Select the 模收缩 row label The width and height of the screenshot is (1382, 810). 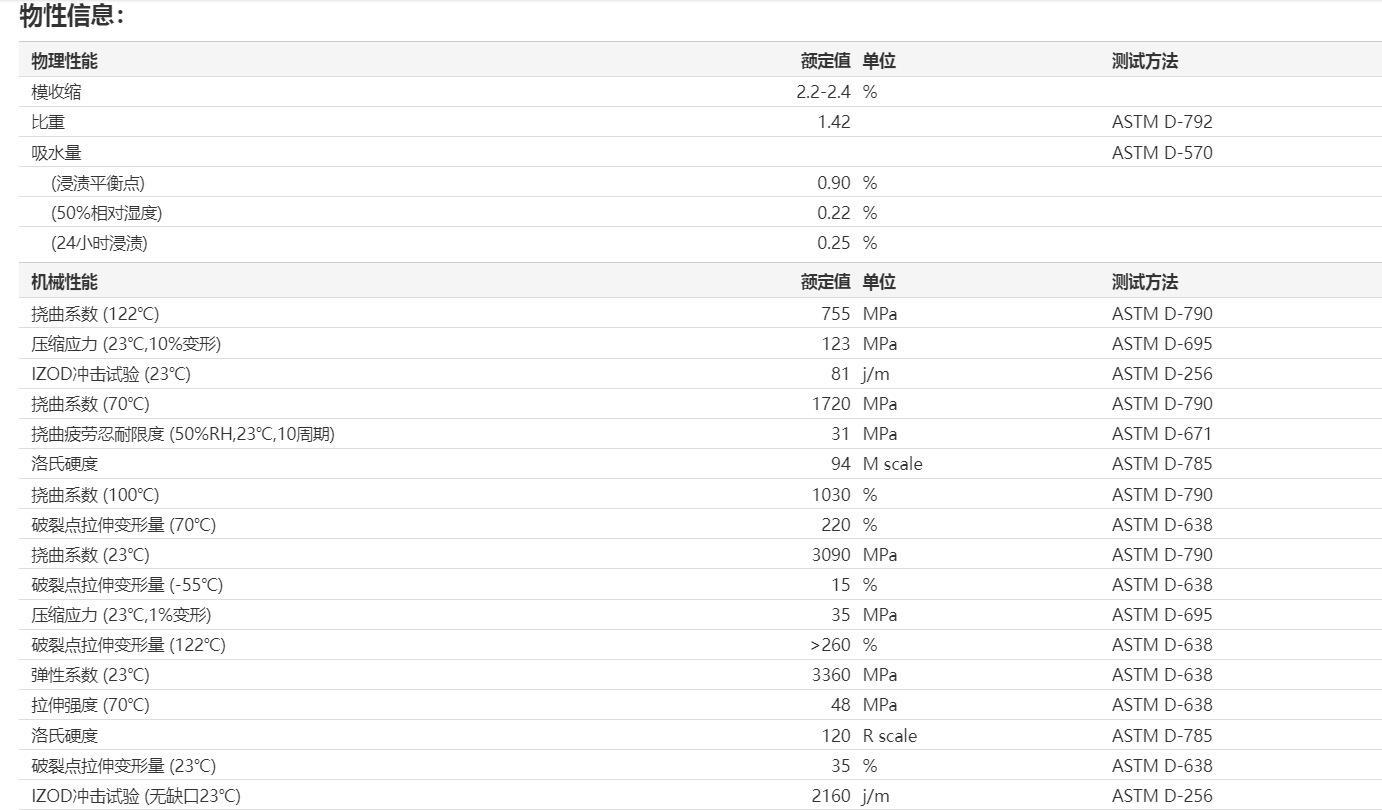point(56,92)
